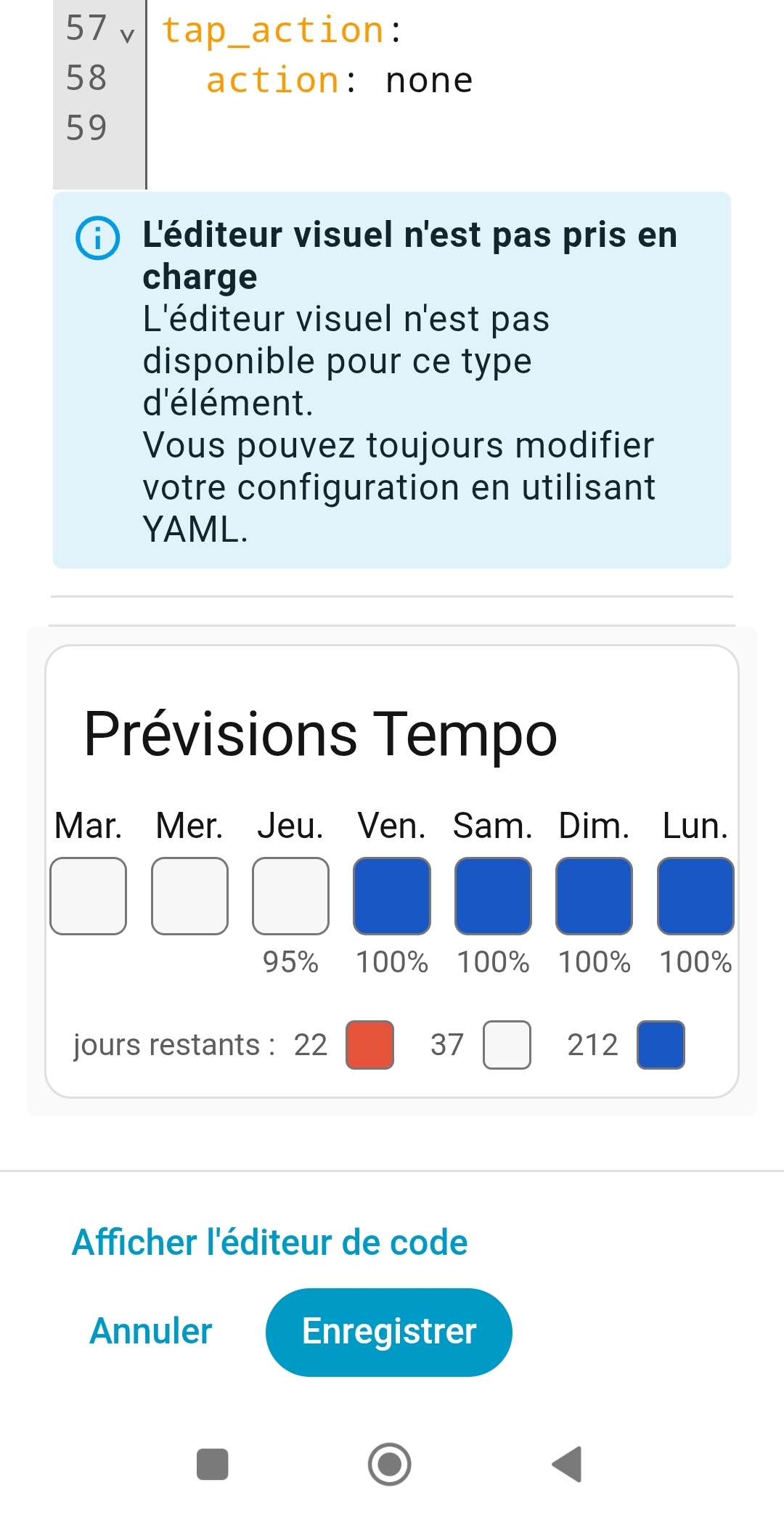
Task: Tap the blue Ven. forecast square
Action: point(392,896)
